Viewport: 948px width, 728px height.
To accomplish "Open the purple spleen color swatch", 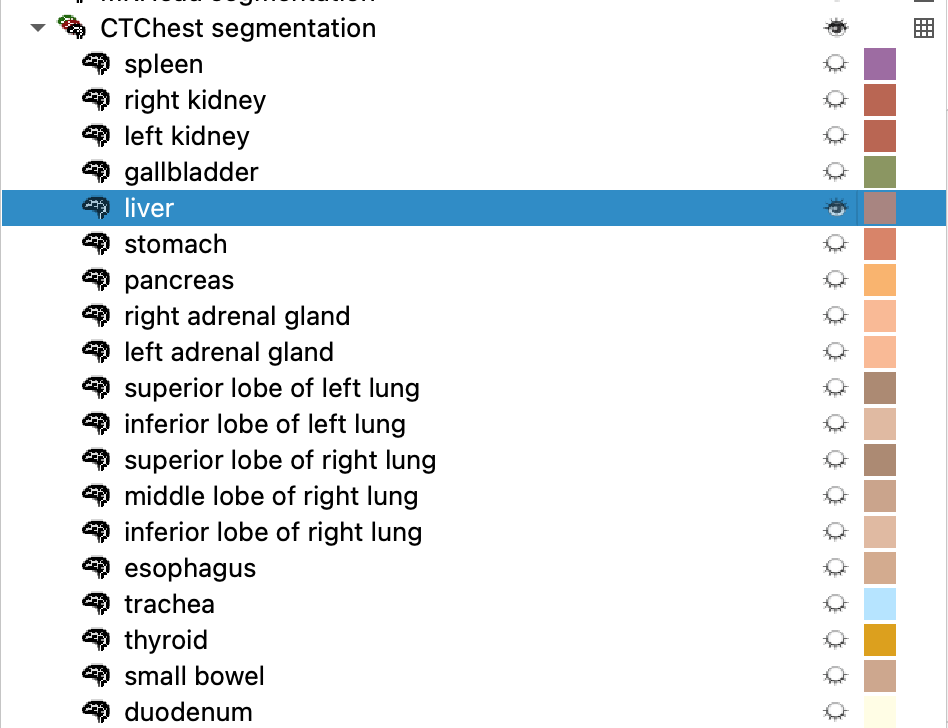I will 880,64.
